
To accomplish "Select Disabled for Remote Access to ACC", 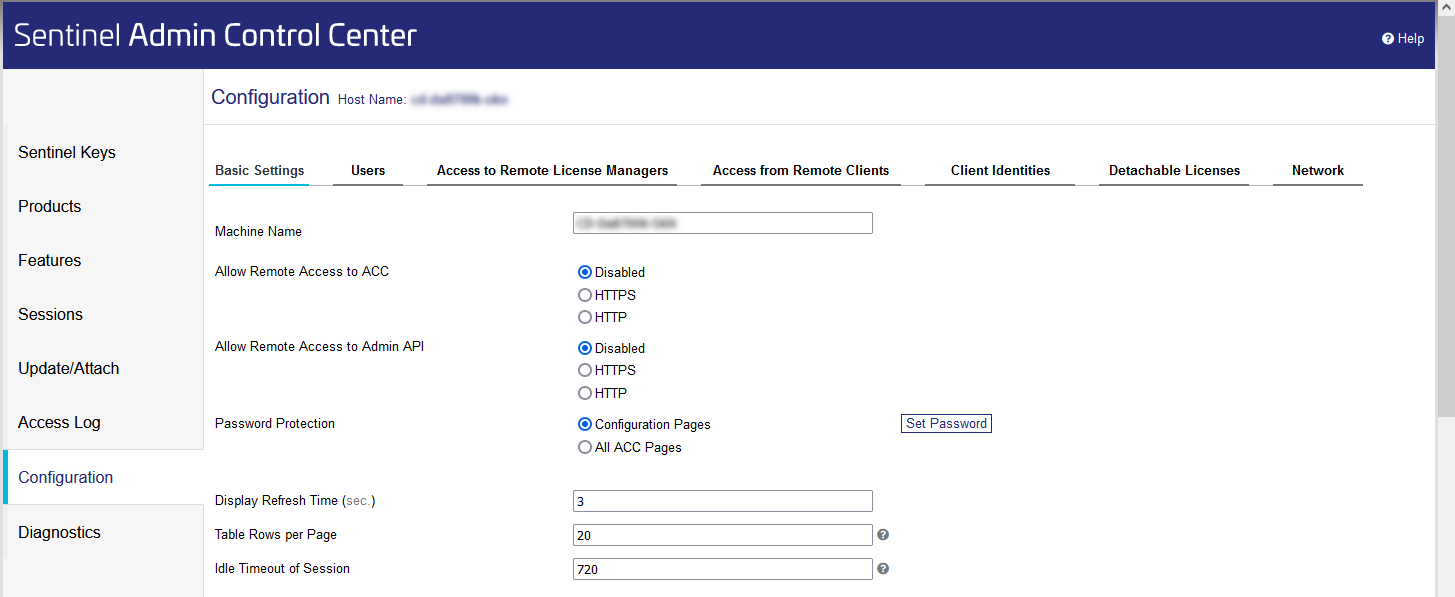I will click(x=585, y=272).
